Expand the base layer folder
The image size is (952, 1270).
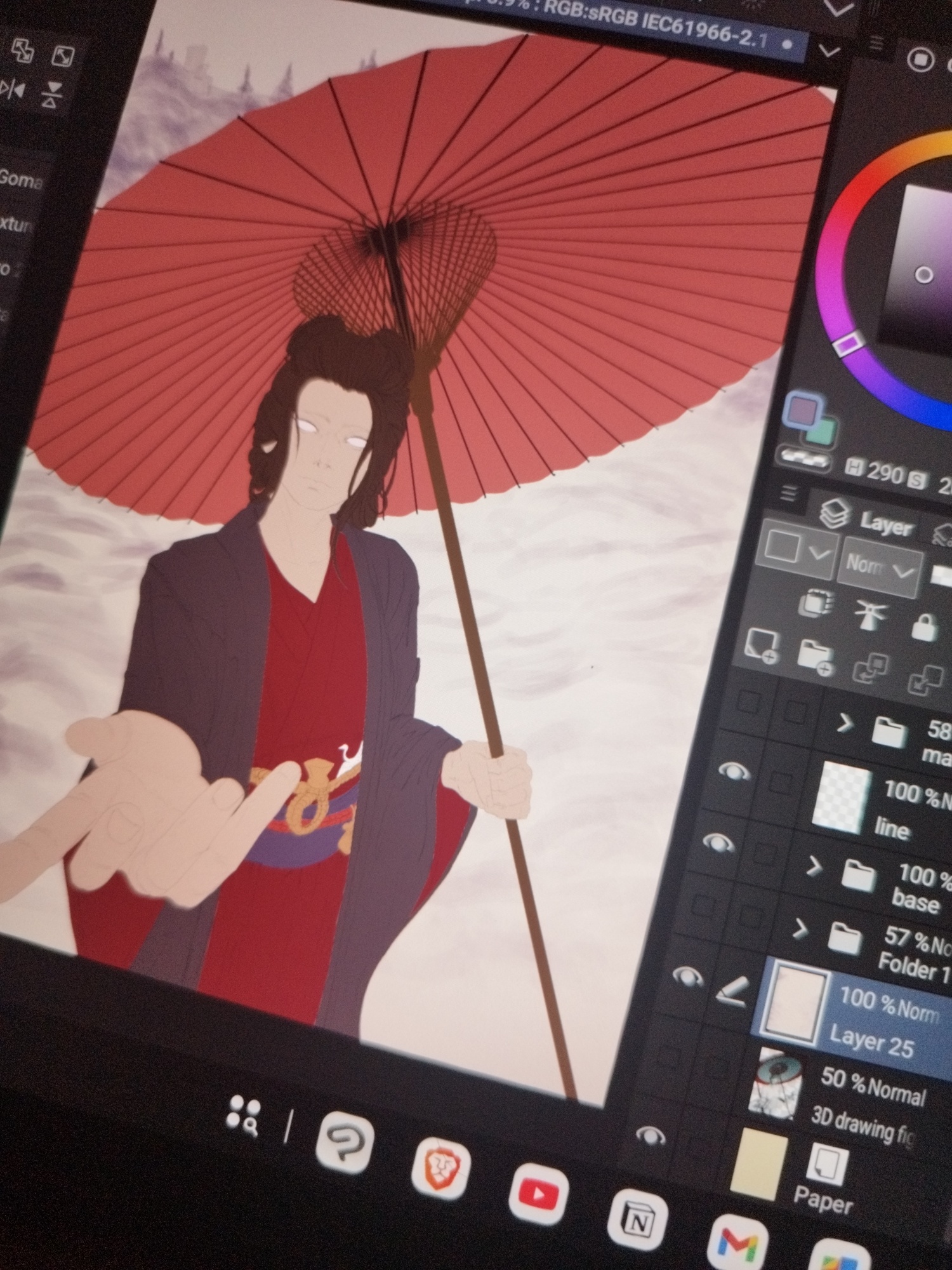[812, 866]
